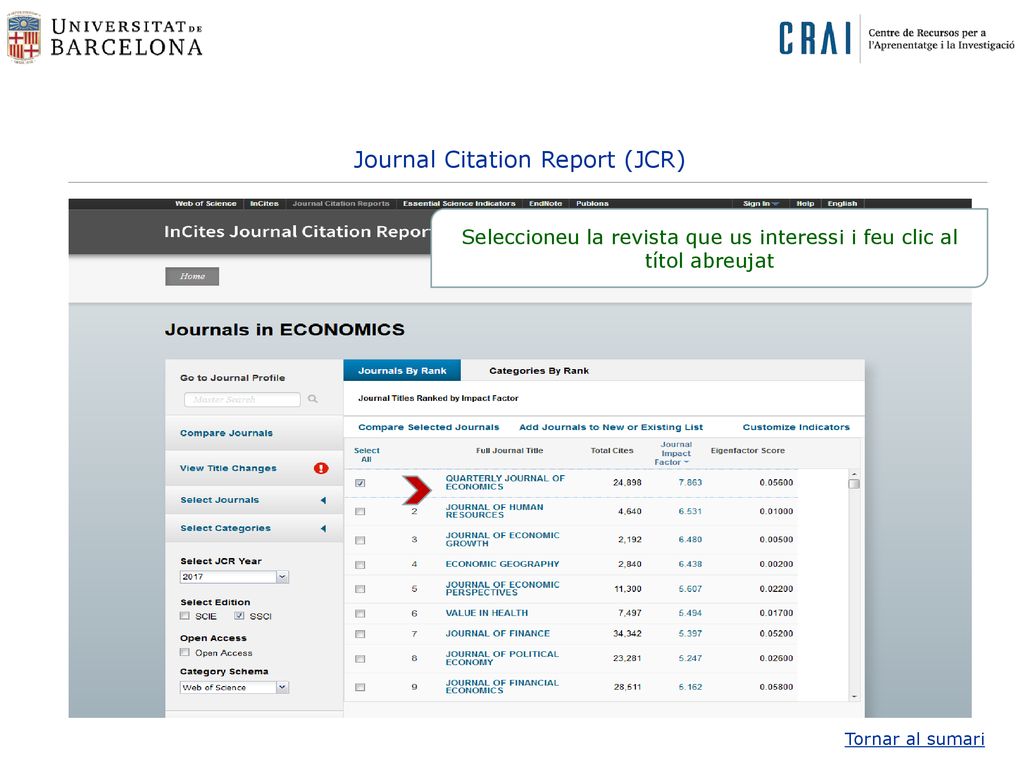
Task: Open the English language menu item
Action: [x=842, y=204]
